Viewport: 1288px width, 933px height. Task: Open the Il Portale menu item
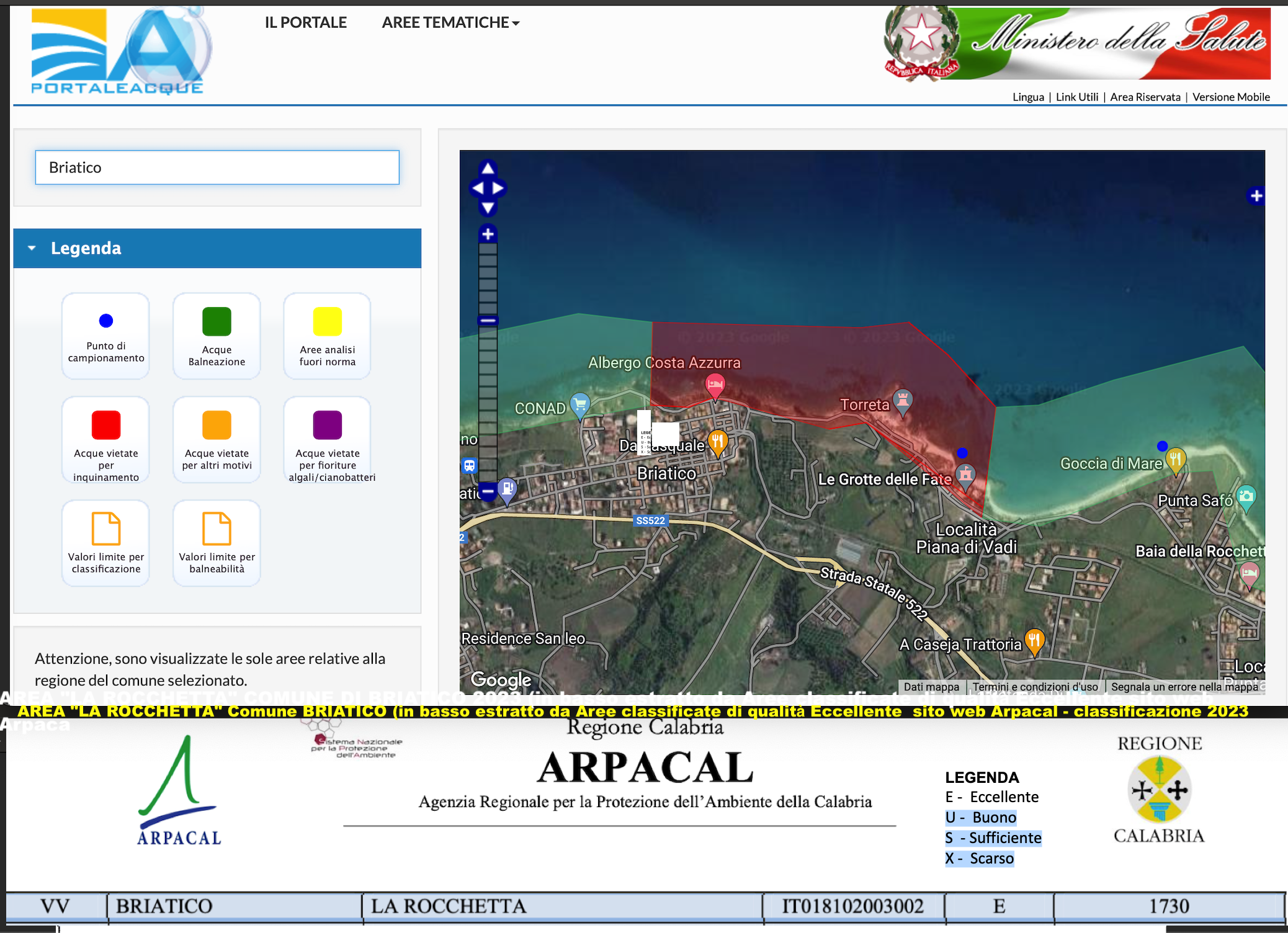(x=305, y=23)
